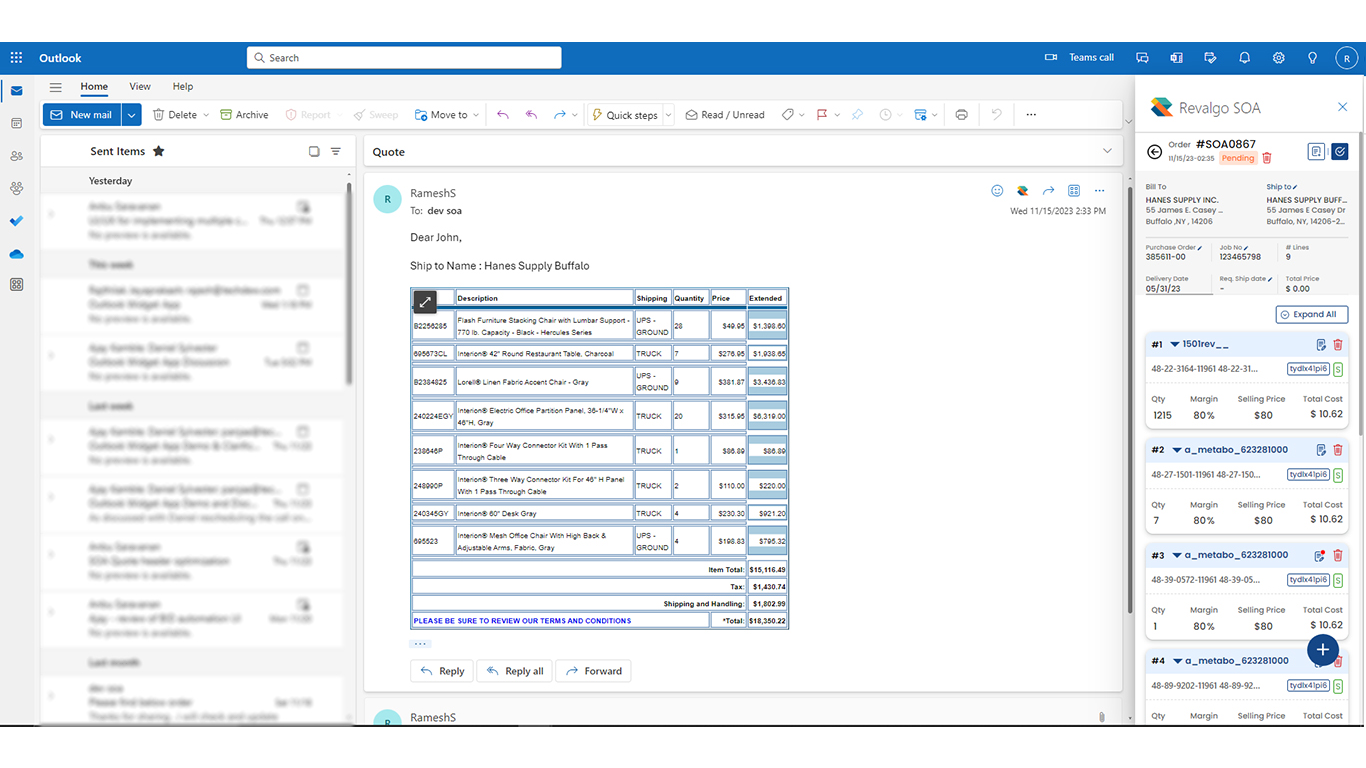Toggle Read / Unread status

pyautogui.click(x=725, y=115)
